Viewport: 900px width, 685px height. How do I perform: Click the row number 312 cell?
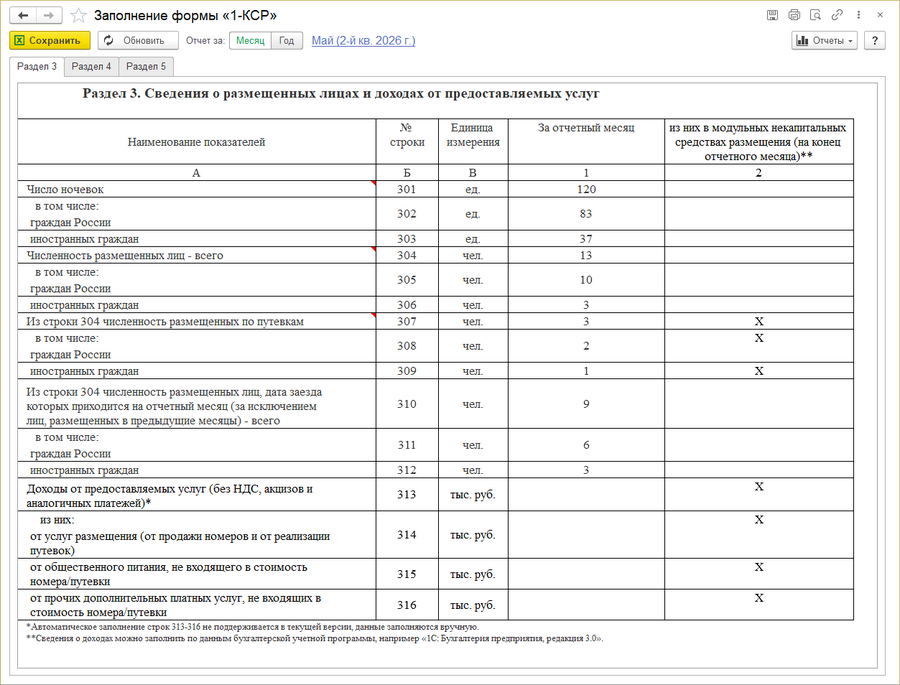[407, 470]
